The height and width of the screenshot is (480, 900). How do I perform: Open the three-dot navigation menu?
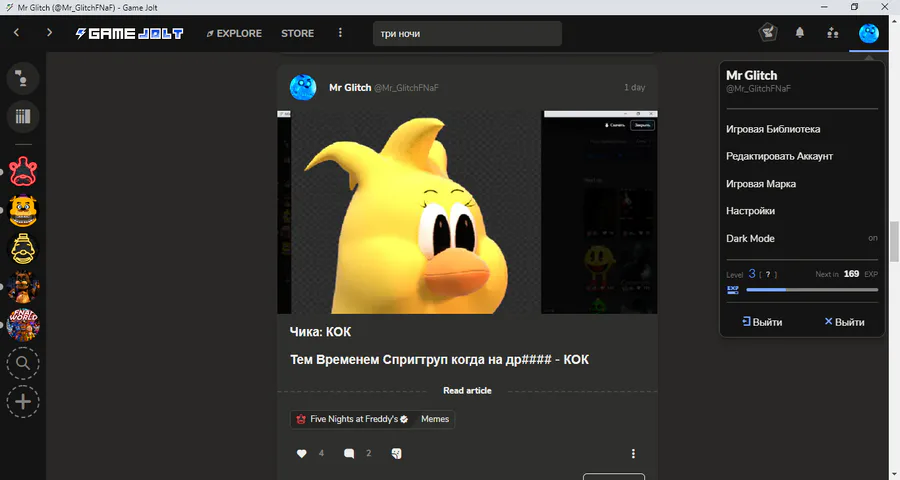tap(340, 33)
